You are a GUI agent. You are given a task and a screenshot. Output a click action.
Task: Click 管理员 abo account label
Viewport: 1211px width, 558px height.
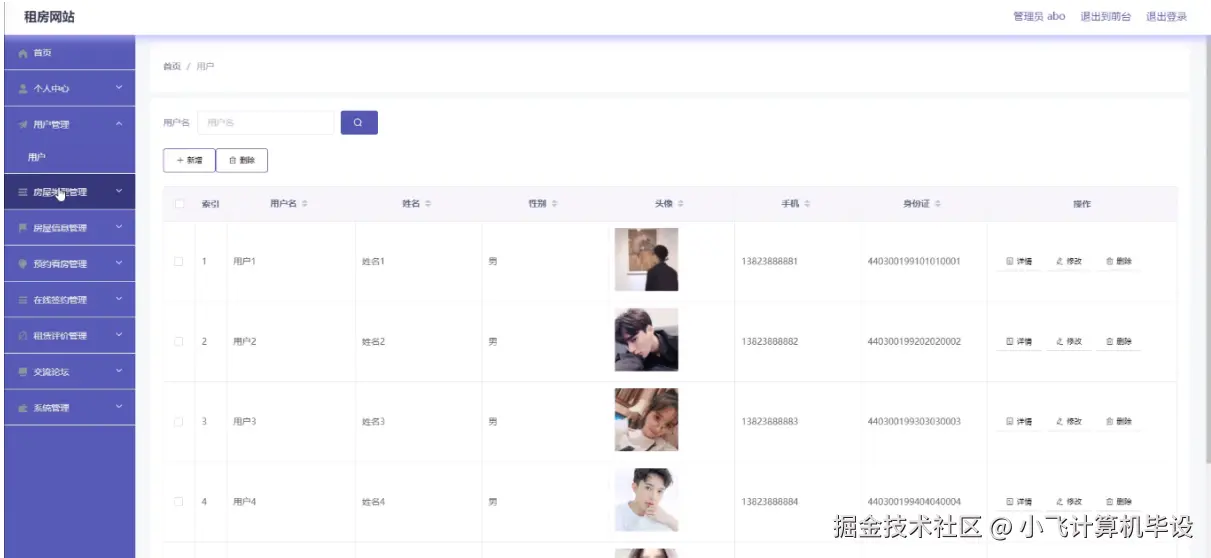pos(1039,16)
